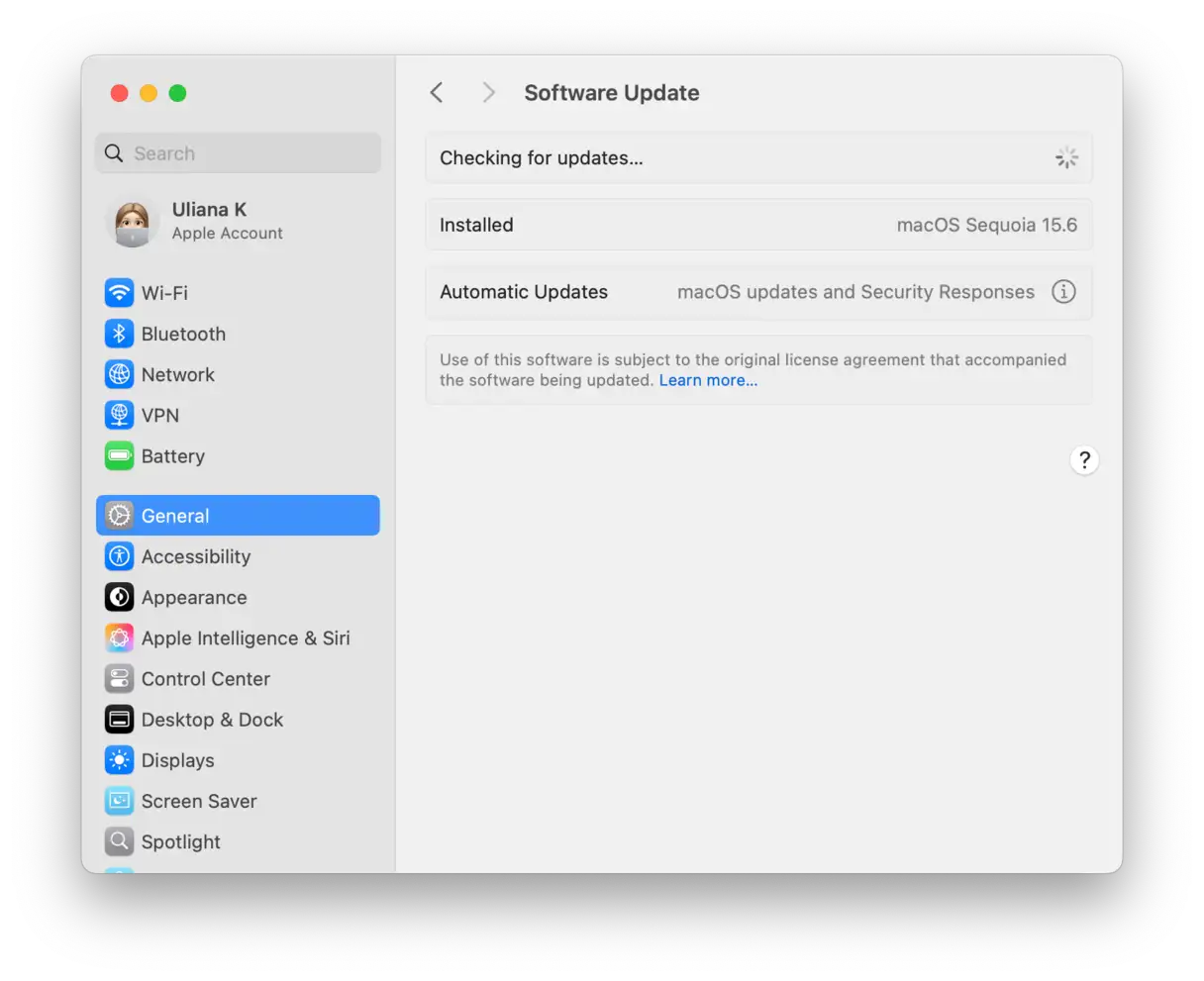Screen dimensions: 1204x981
Task: Select Screen Saver in sidebar
Action: (x=198, y=801)
